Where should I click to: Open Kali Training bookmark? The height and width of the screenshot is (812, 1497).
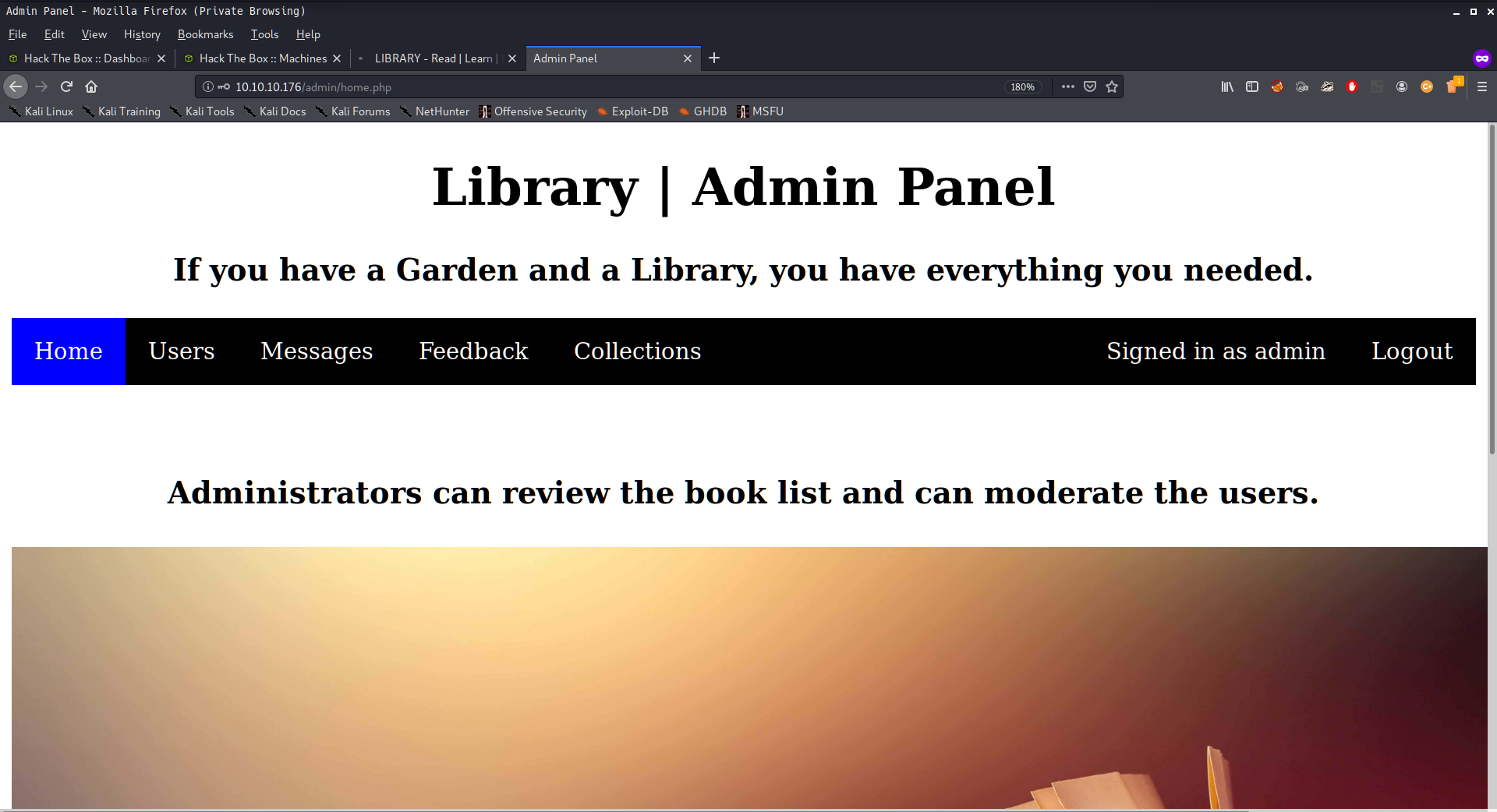click(x=122, y=111)
